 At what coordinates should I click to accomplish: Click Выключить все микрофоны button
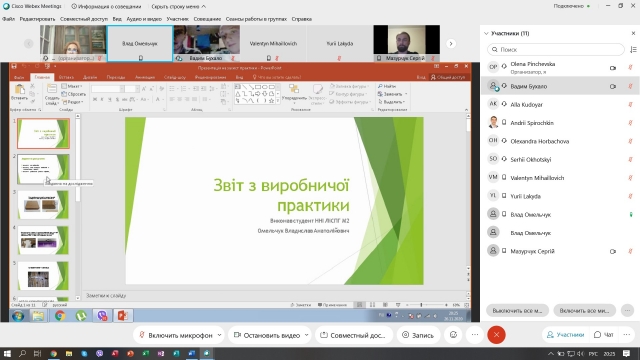point(517,311)
